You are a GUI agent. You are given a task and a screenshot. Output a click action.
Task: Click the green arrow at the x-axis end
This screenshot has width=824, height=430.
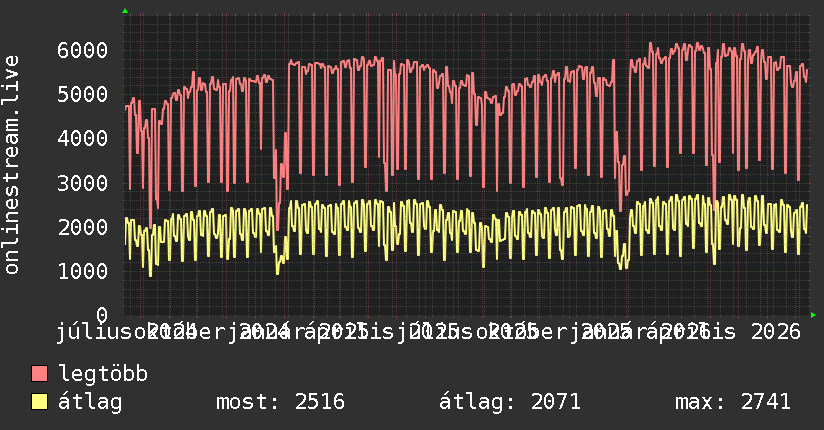[813, 315]
